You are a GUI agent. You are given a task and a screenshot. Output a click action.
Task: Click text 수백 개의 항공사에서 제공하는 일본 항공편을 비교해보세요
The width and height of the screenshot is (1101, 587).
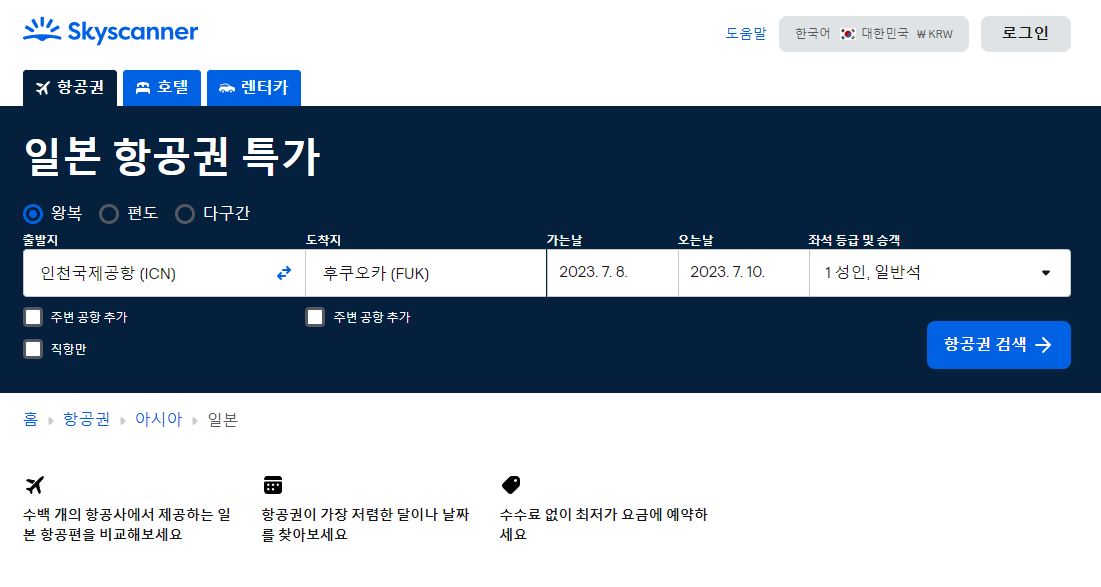coord(127,525)
